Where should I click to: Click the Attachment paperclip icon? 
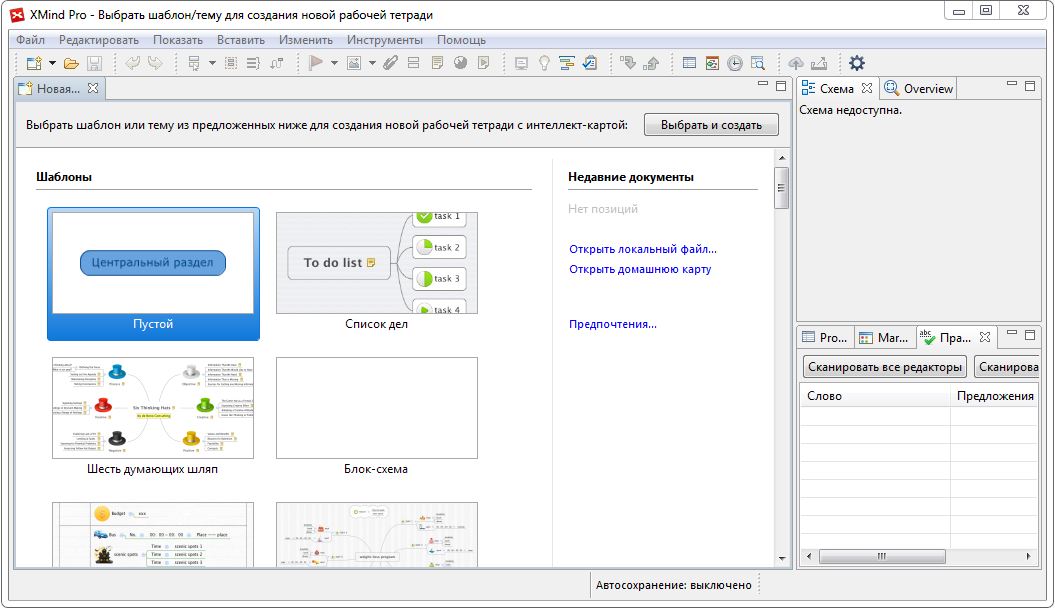click(x=390, y=63)
